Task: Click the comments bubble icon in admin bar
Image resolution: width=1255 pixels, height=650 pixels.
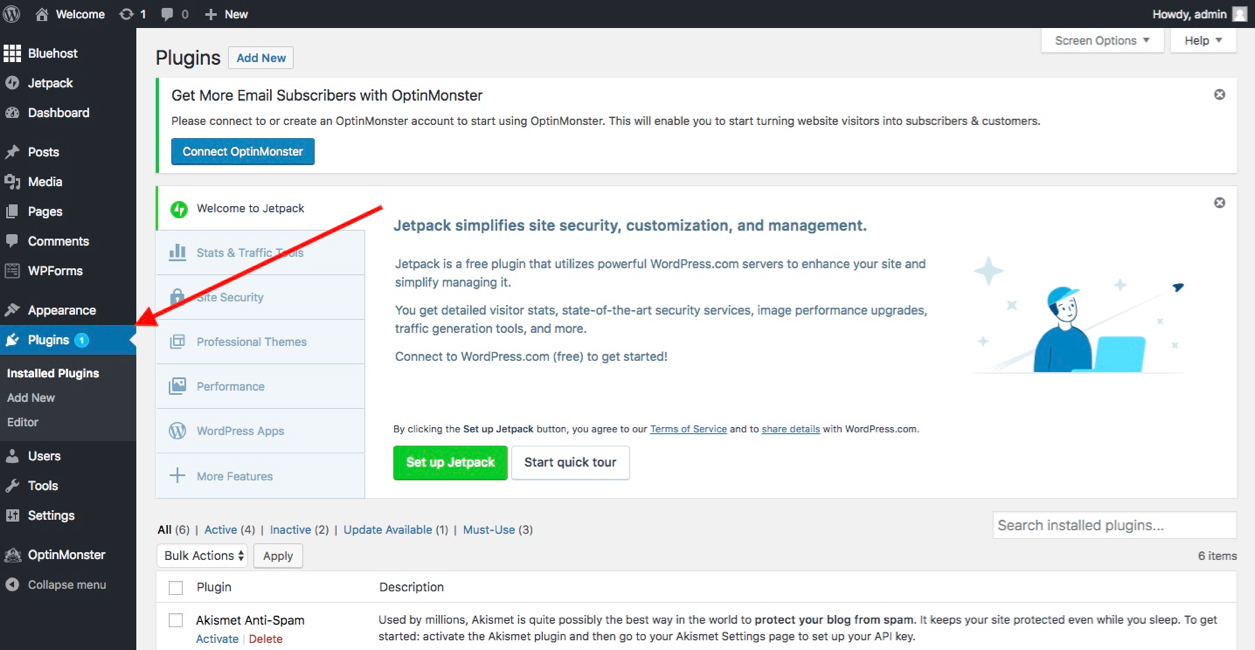Action: [x=168, y=14]
